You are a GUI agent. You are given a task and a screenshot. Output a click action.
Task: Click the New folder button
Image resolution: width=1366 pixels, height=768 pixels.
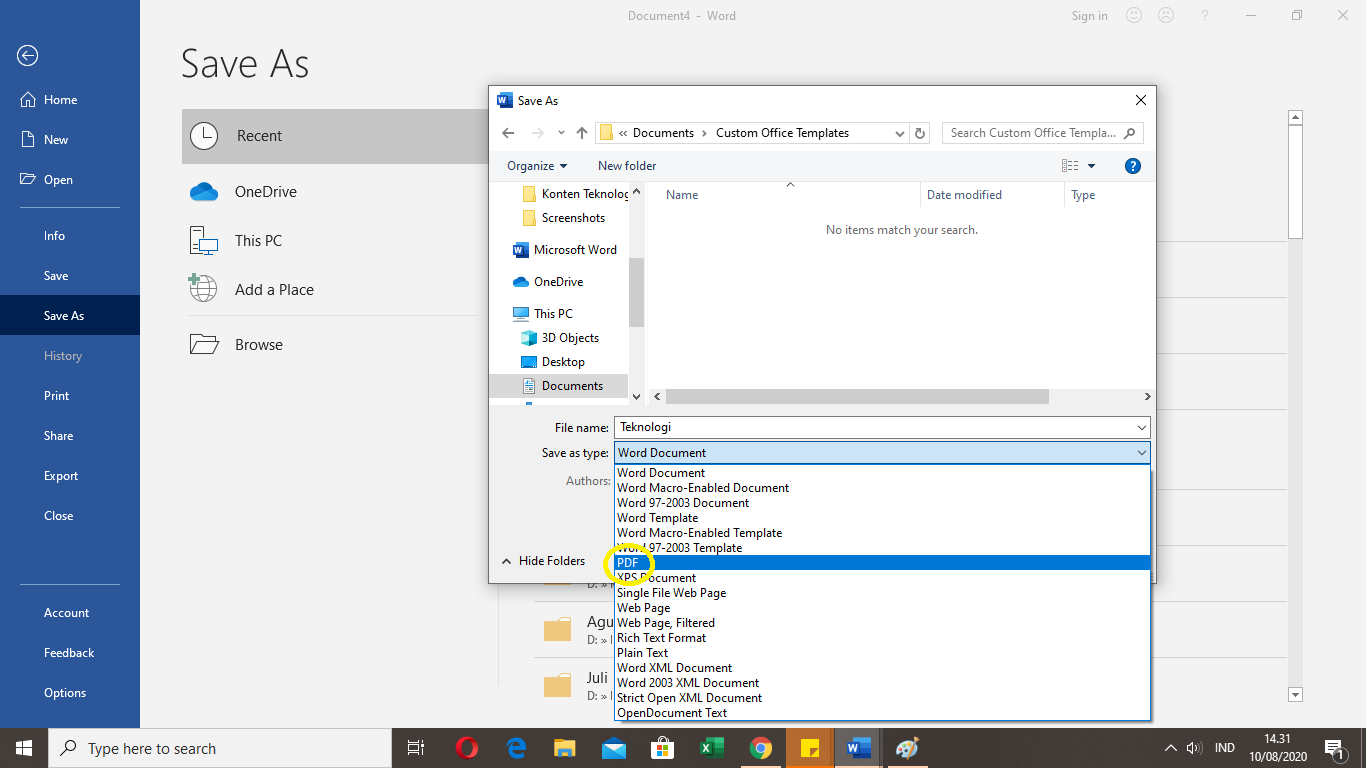point(627,166)
